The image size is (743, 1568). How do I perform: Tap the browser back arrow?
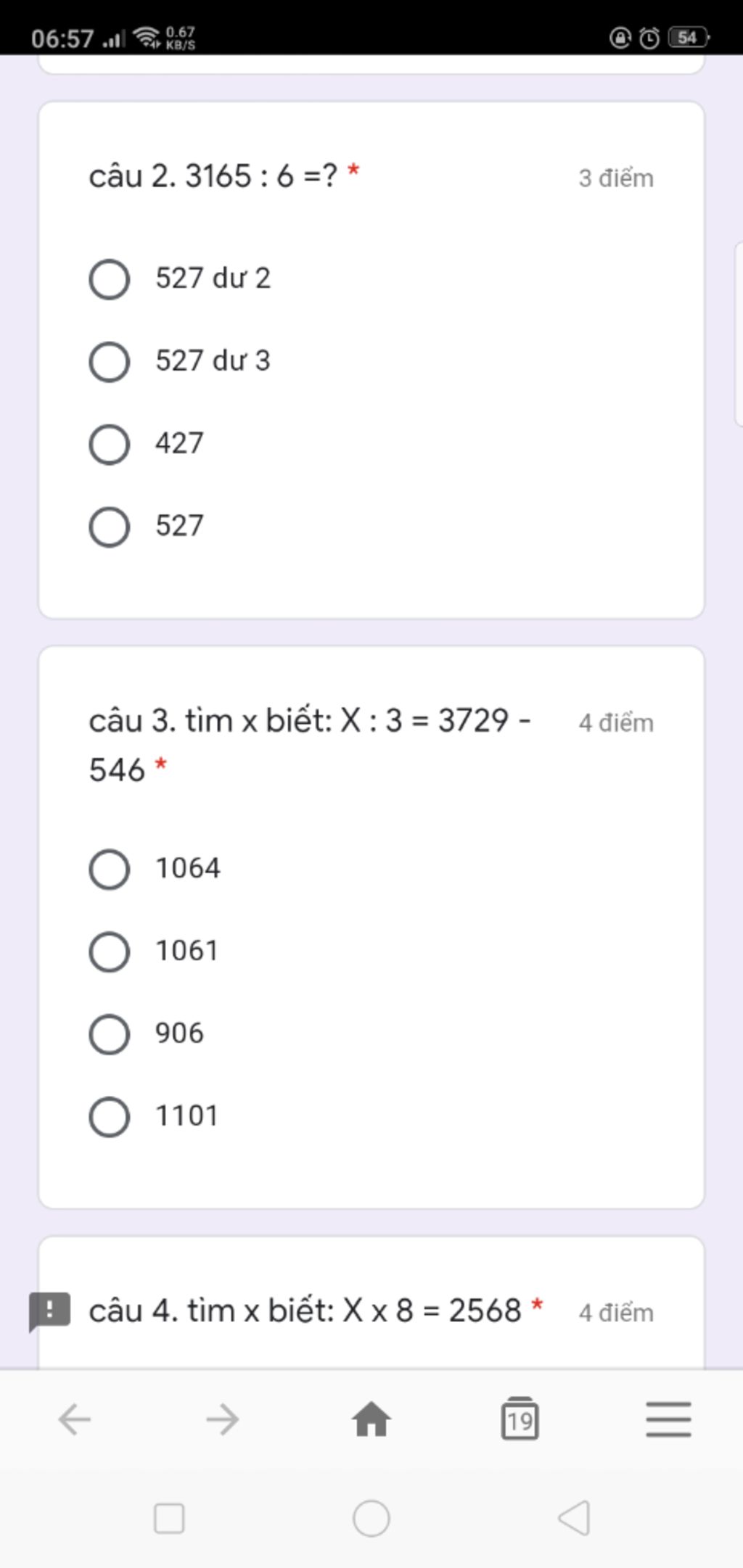pos(75,1419)
